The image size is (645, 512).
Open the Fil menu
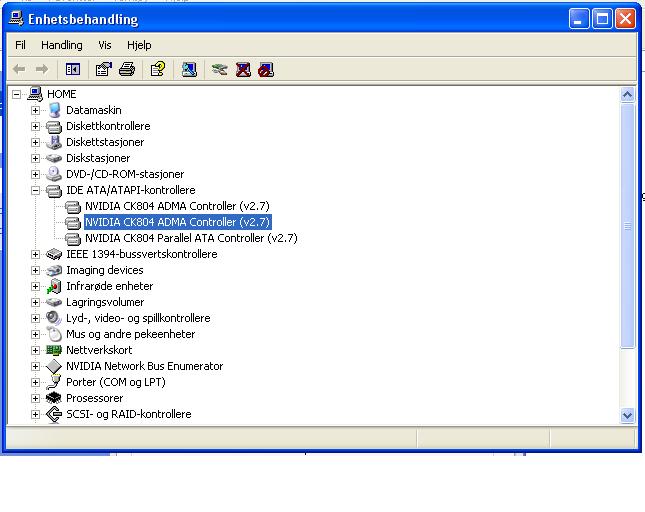[20, 45]
